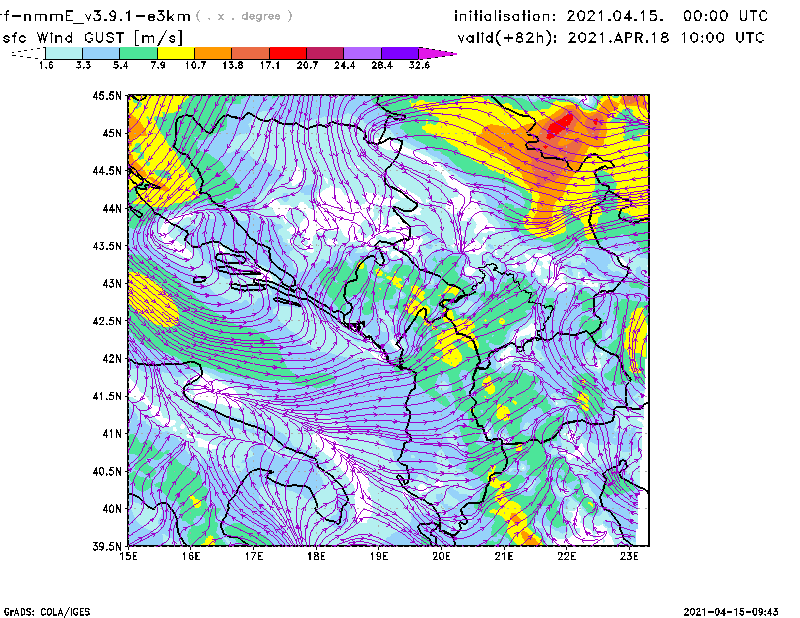Click the 39.5N latitude label
This screenshot has width=800, height=618.
click(108, 547)
